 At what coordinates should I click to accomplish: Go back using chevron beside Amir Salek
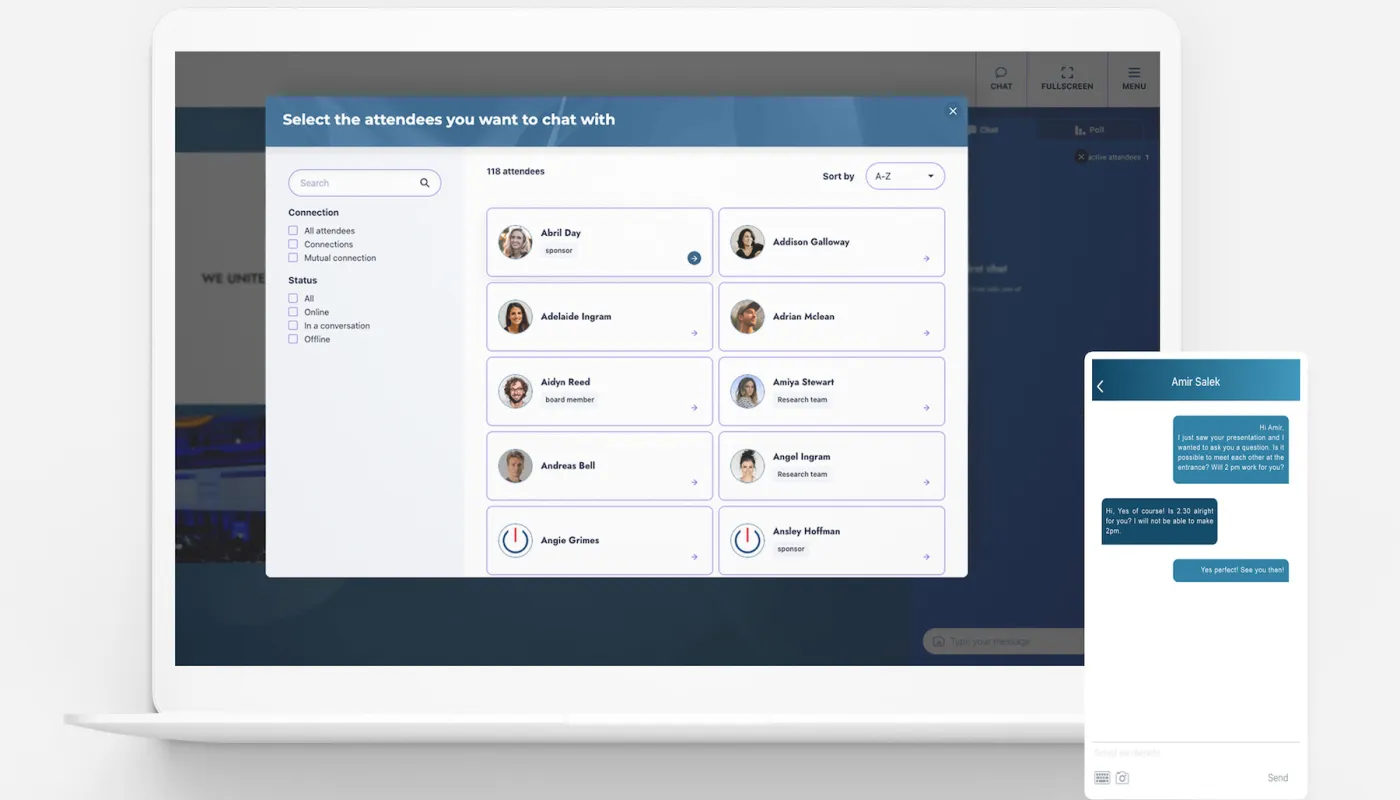click(x=1100, y=386)
